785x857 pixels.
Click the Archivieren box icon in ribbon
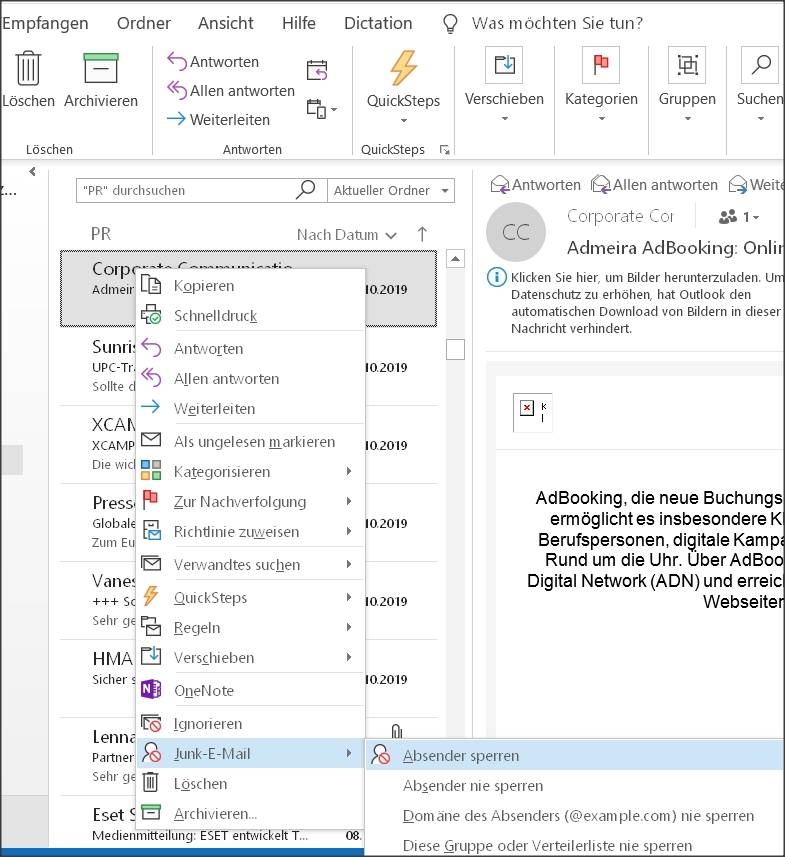point(101,68)
